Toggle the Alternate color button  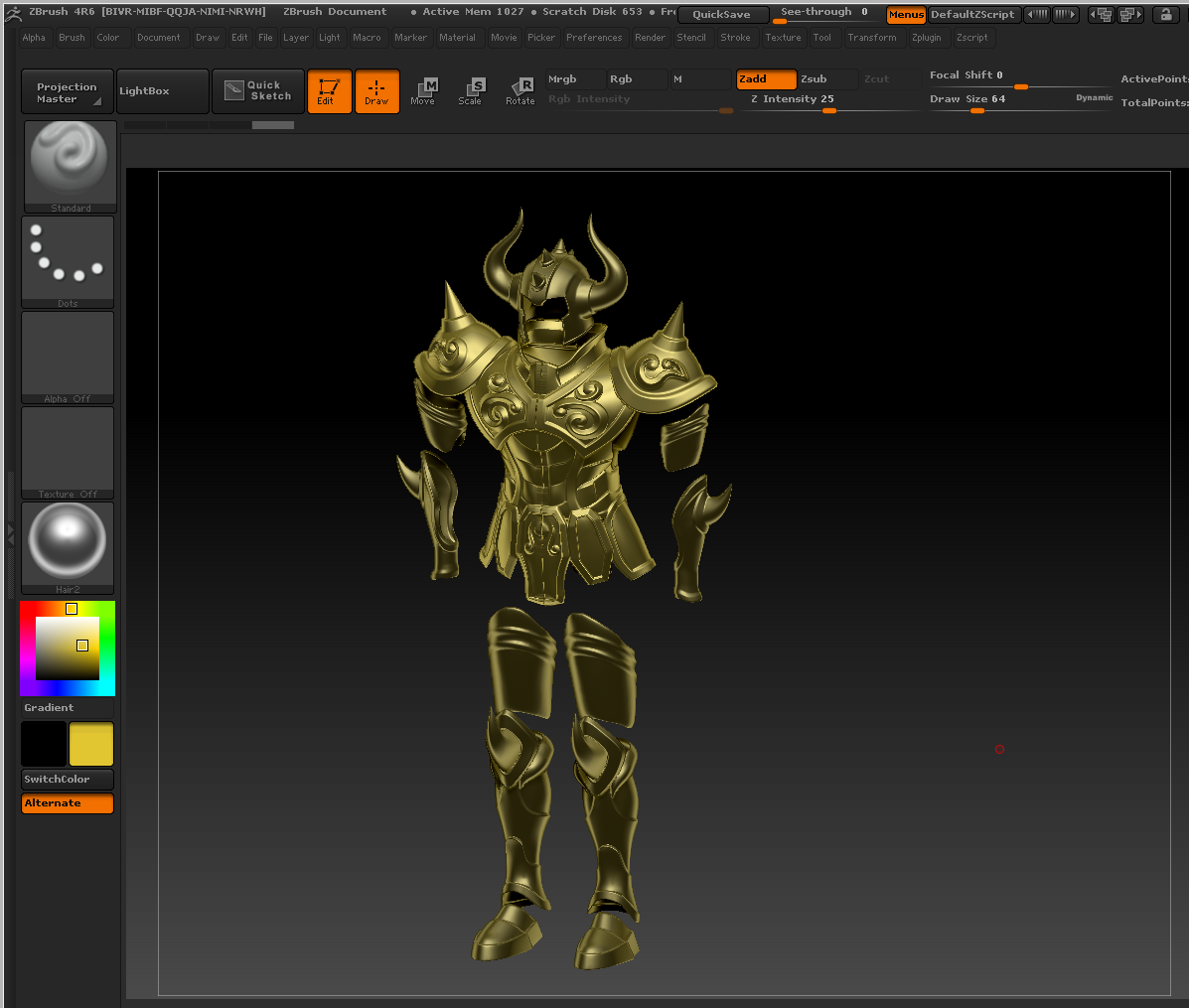pyautogui.click(x=68, y=803)
